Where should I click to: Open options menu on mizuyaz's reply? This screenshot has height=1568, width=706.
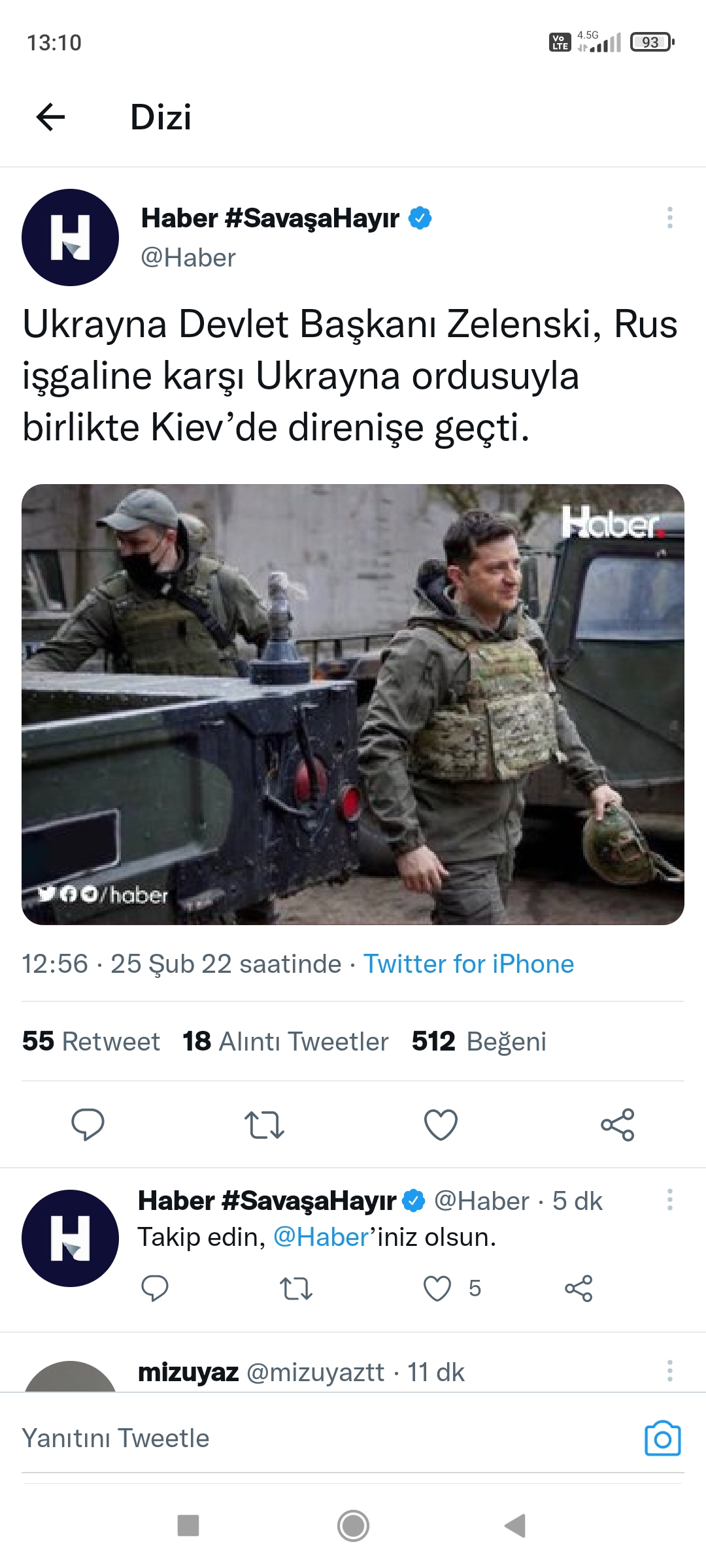point(669,1371)
